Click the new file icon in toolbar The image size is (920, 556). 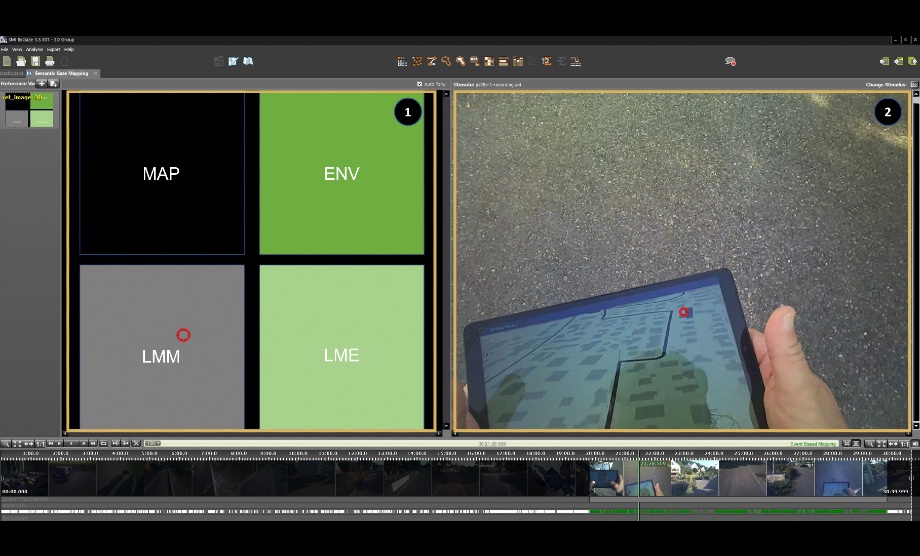tap(7, 61)
